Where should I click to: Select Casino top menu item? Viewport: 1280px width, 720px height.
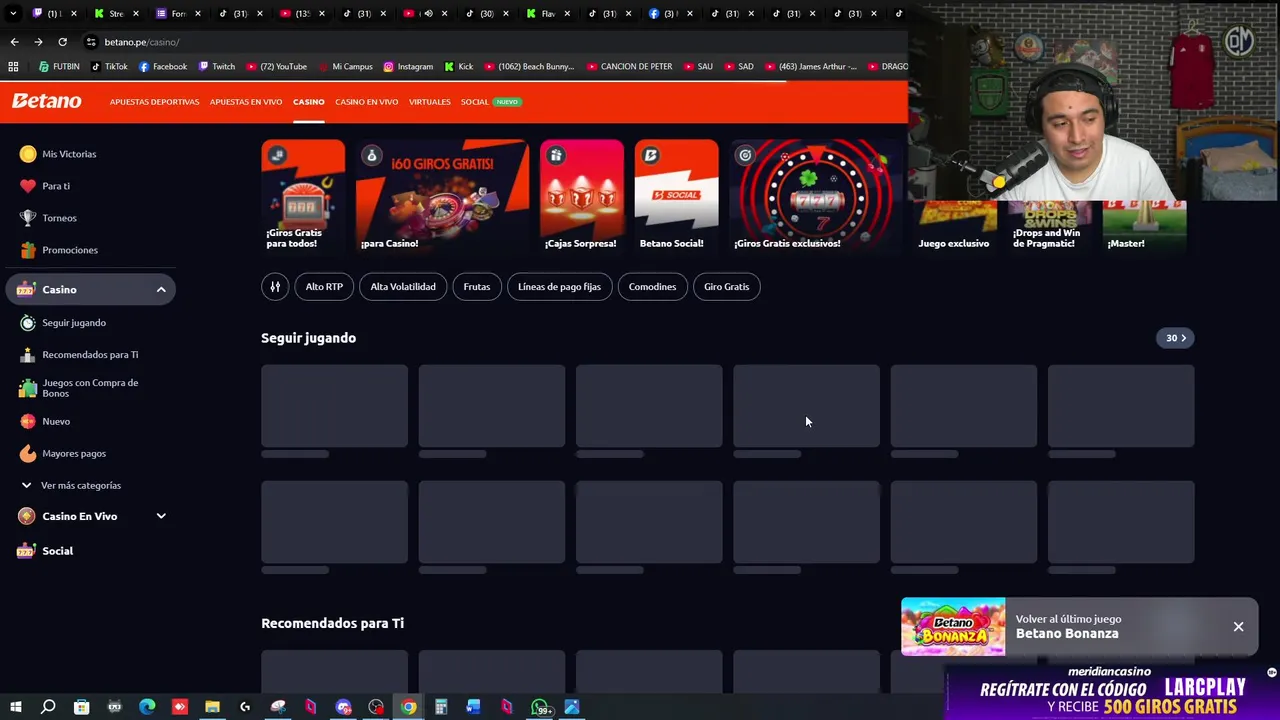308,102
